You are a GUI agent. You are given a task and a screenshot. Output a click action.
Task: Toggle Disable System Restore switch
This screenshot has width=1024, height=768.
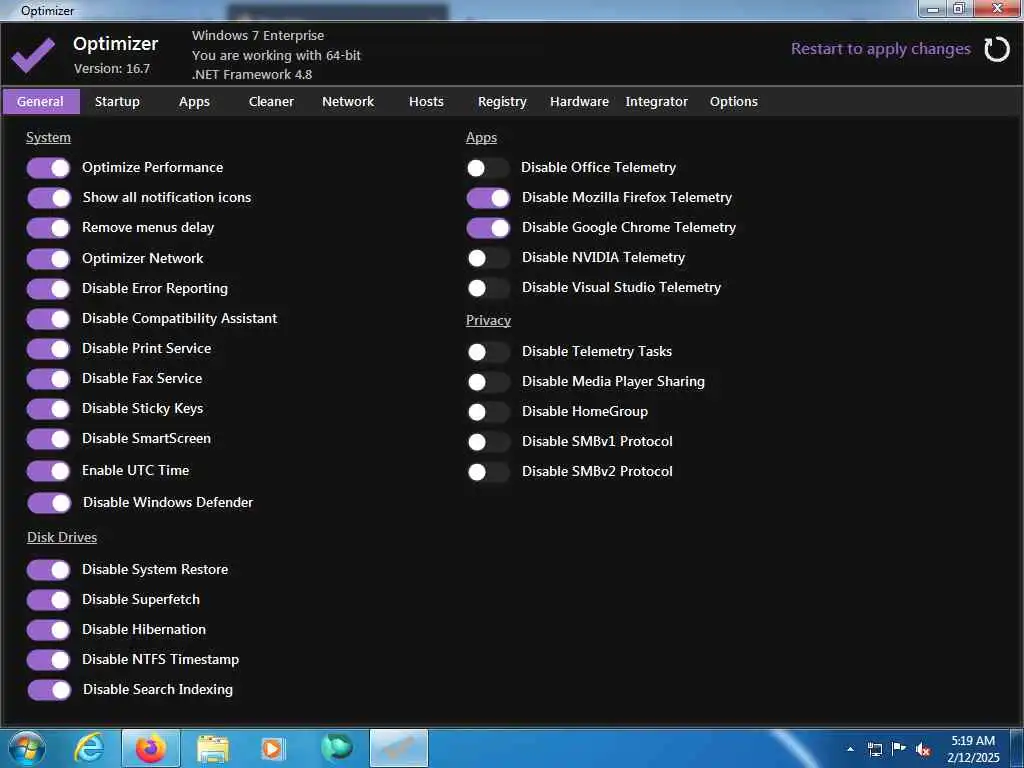coord(49,569)
